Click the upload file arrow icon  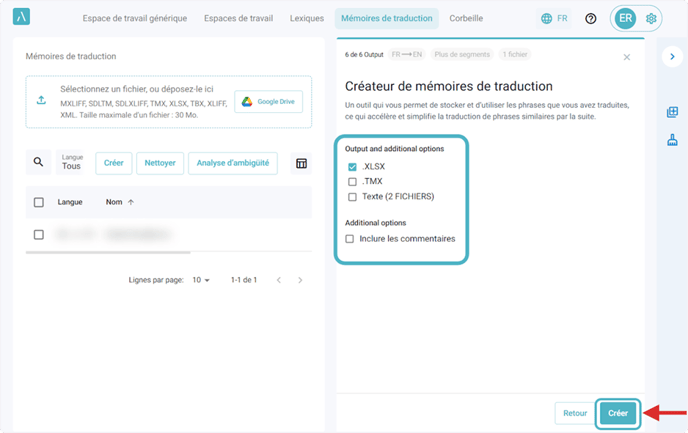point(41,100)
